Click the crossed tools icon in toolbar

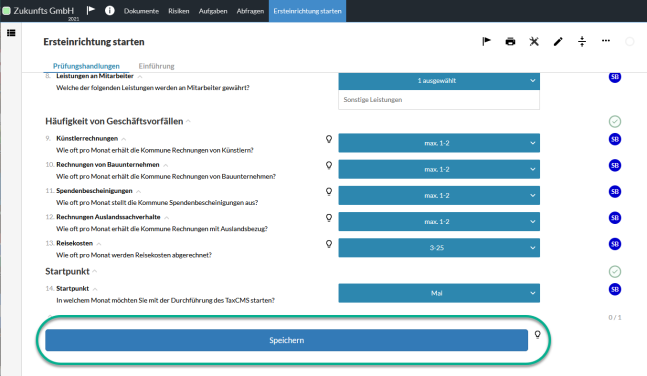(534, 41)
